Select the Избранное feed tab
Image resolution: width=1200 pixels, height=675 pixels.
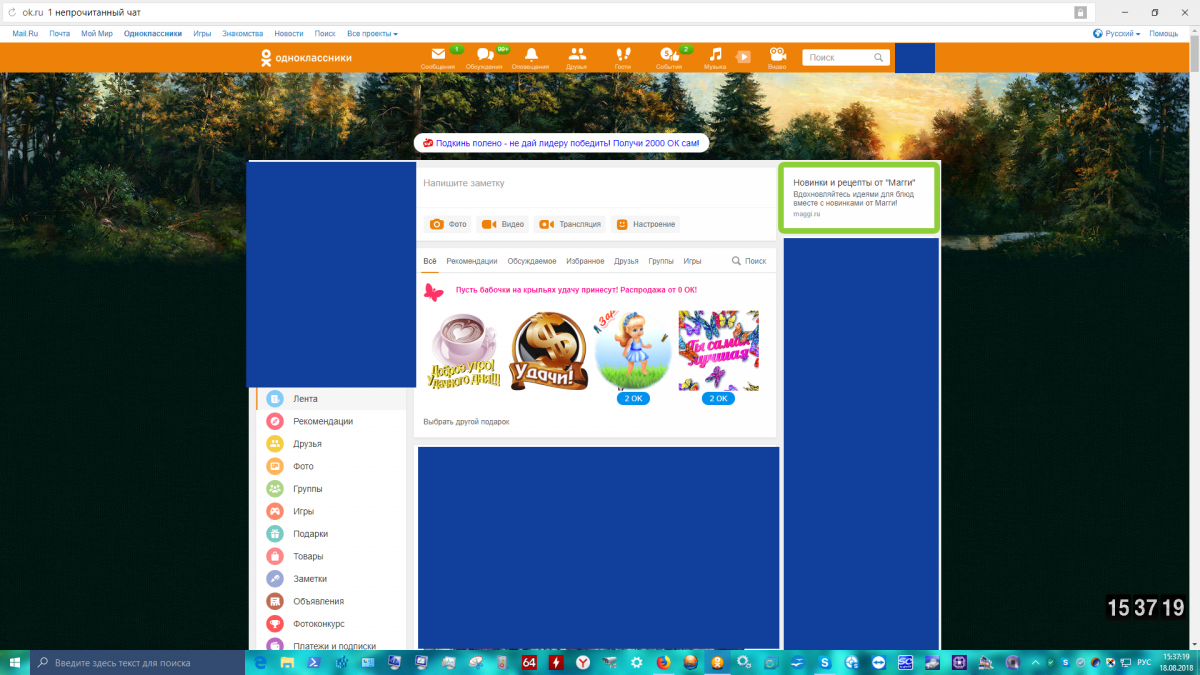tap(585, 261)
